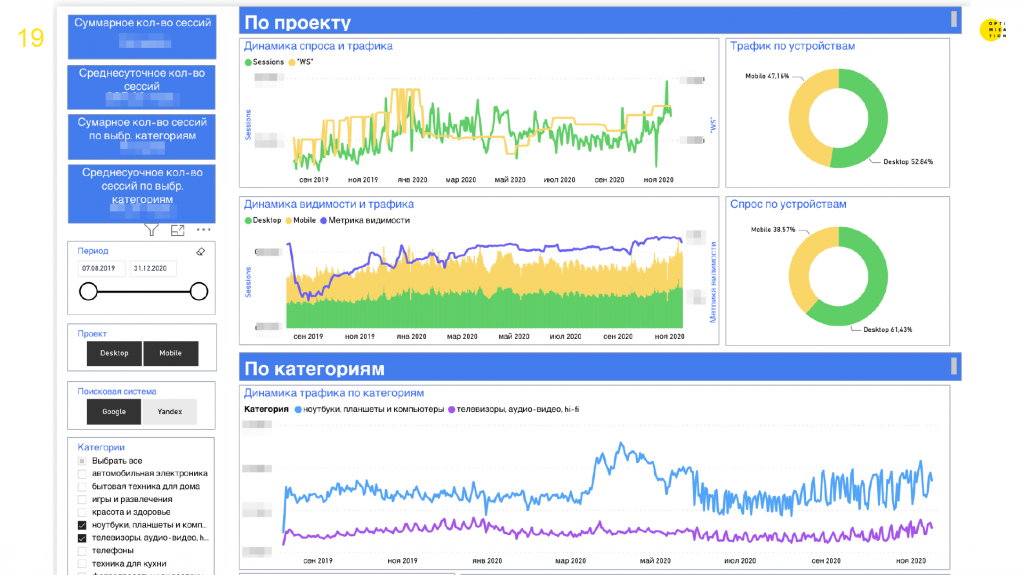Uncheck the ноутбуки, планшеты и комп.. category
Image resolution: width=1023 pixels, height=575 pixels.
pyautogui.click(x=82, y=525)
